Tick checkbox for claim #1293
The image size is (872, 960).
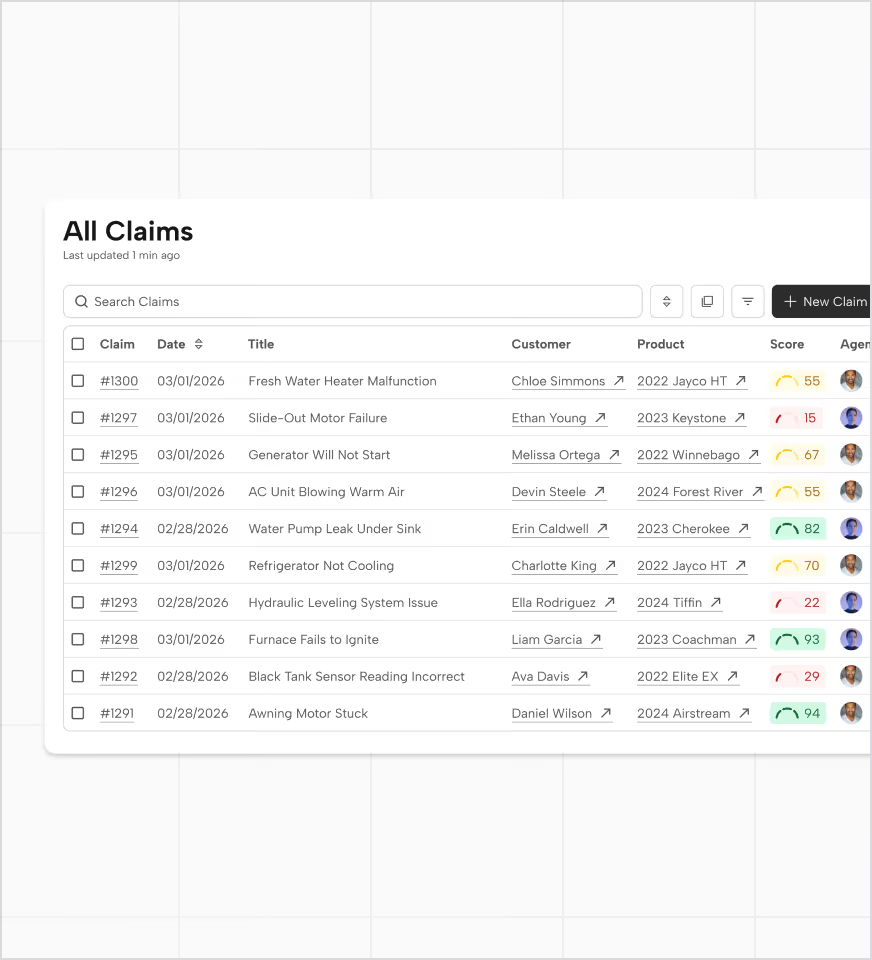tap(78, 602)
